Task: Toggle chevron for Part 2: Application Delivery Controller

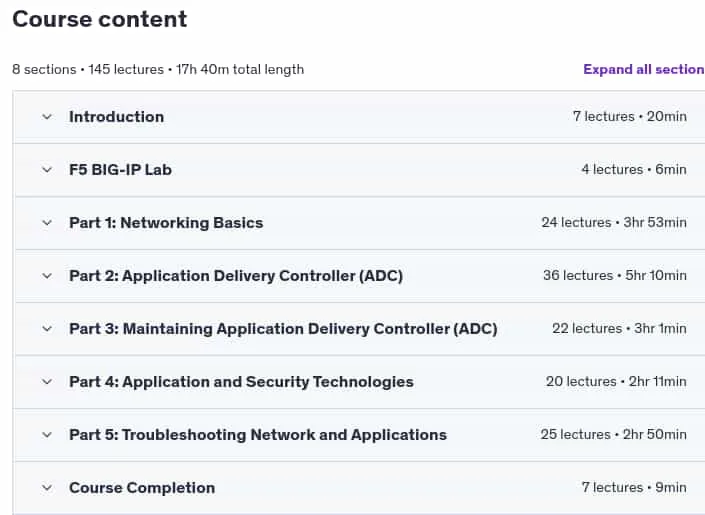Action: 47,276
